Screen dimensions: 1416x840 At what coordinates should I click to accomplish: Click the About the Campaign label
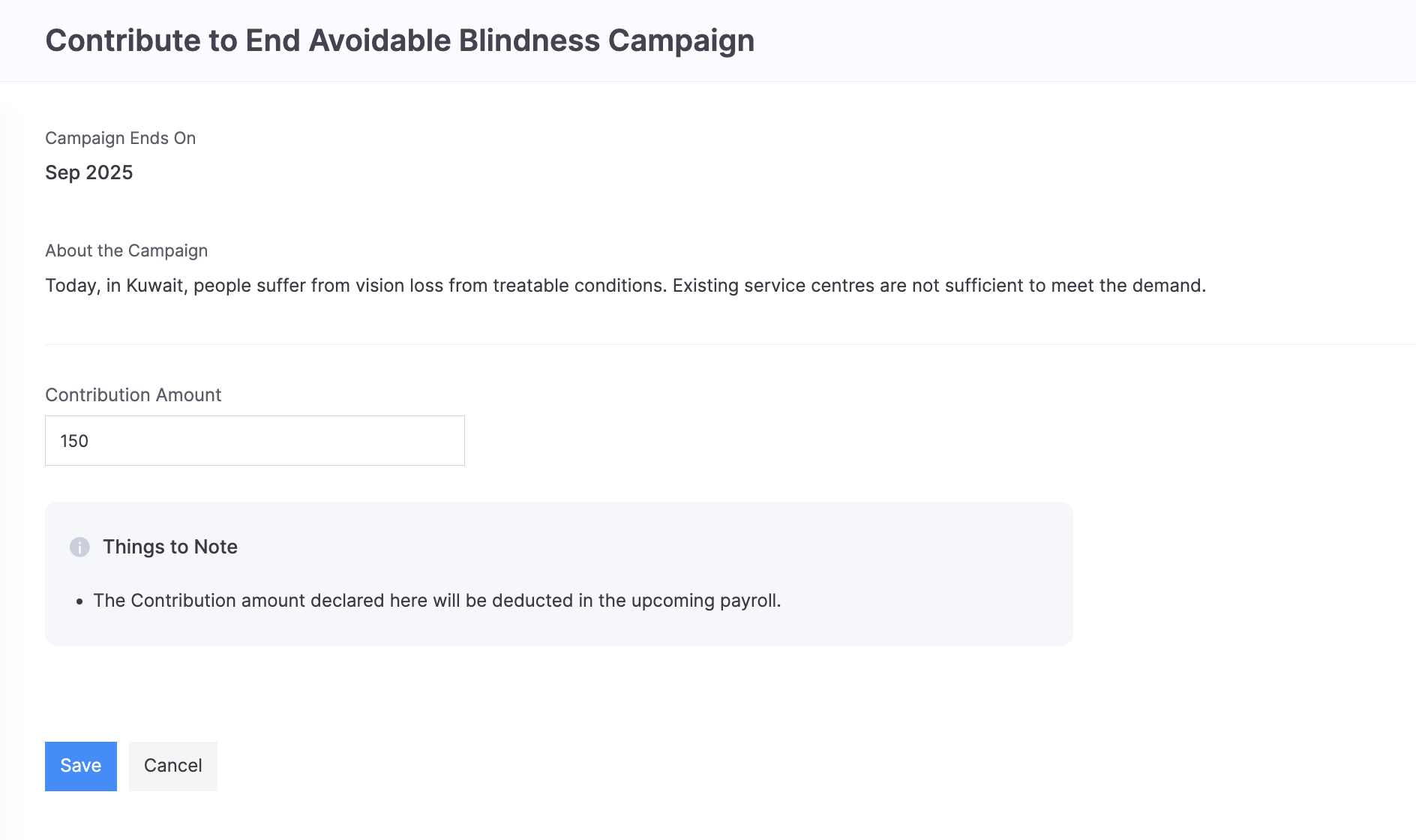126,250
